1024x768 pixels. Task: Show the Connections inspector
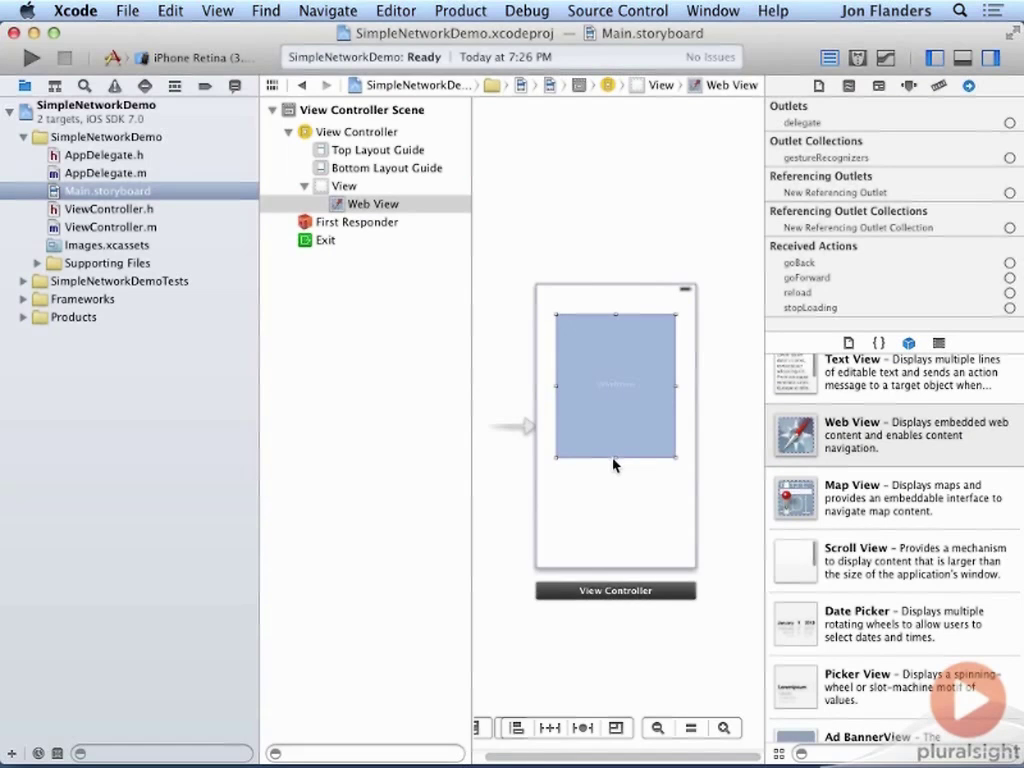coord(968,86)
